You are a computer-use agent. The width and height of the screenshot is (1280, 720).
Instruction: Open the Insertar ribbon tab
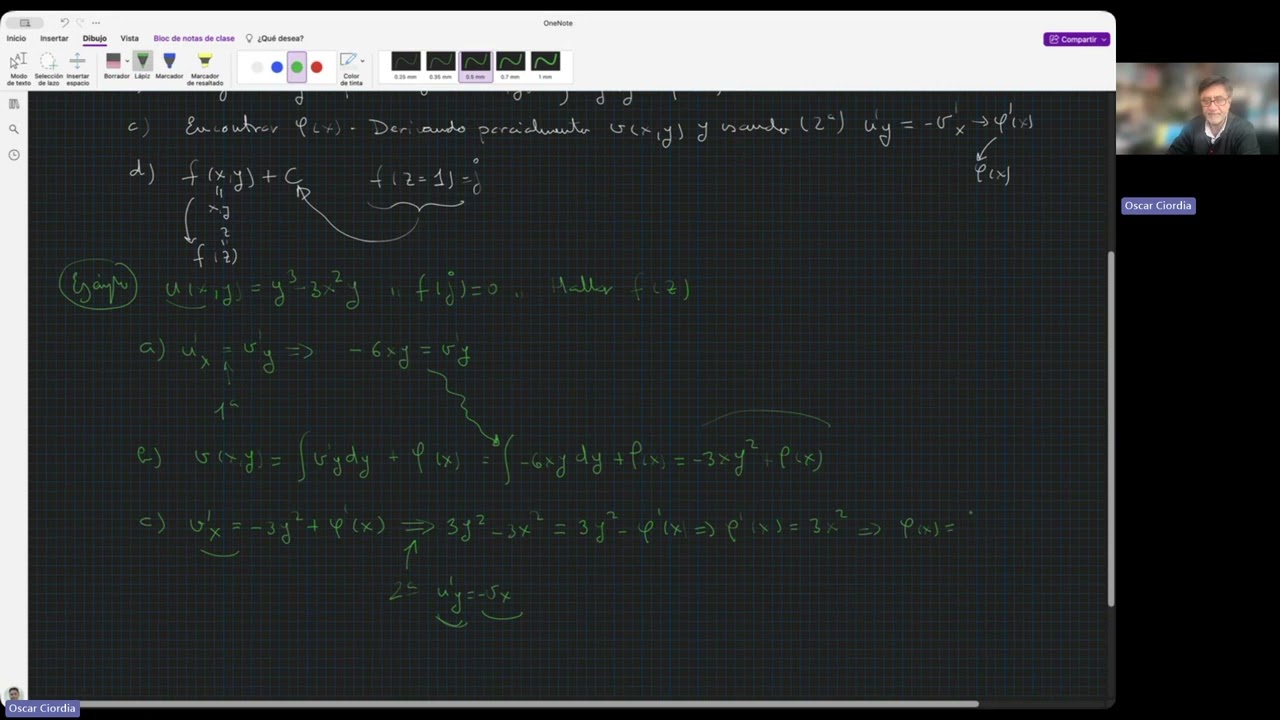click(54, 38)
